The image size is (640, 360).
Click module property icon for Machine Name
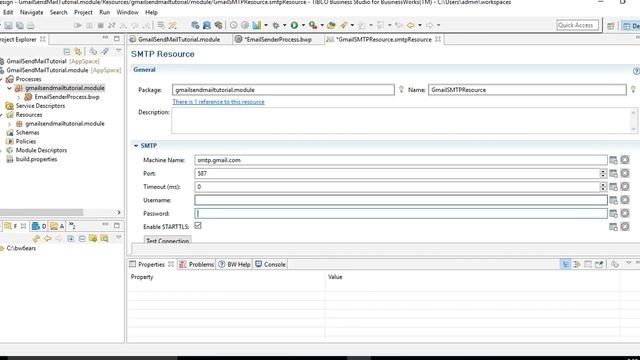[x=613, y=160]
